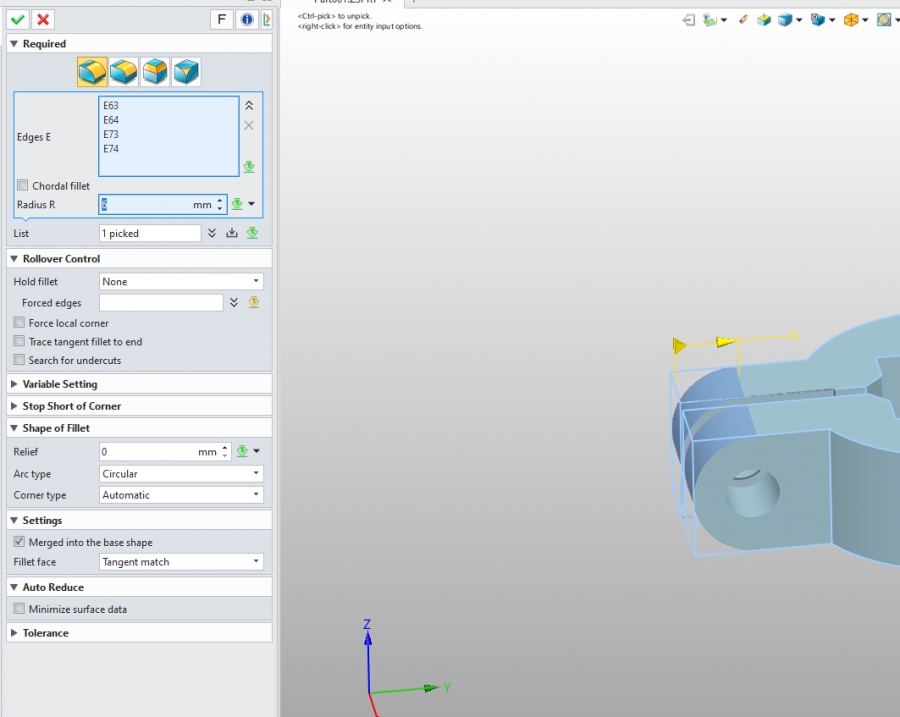Click the List import tray icon
Image resolution: width=900 pixels, height=717 pixels.
pos(232,233)
